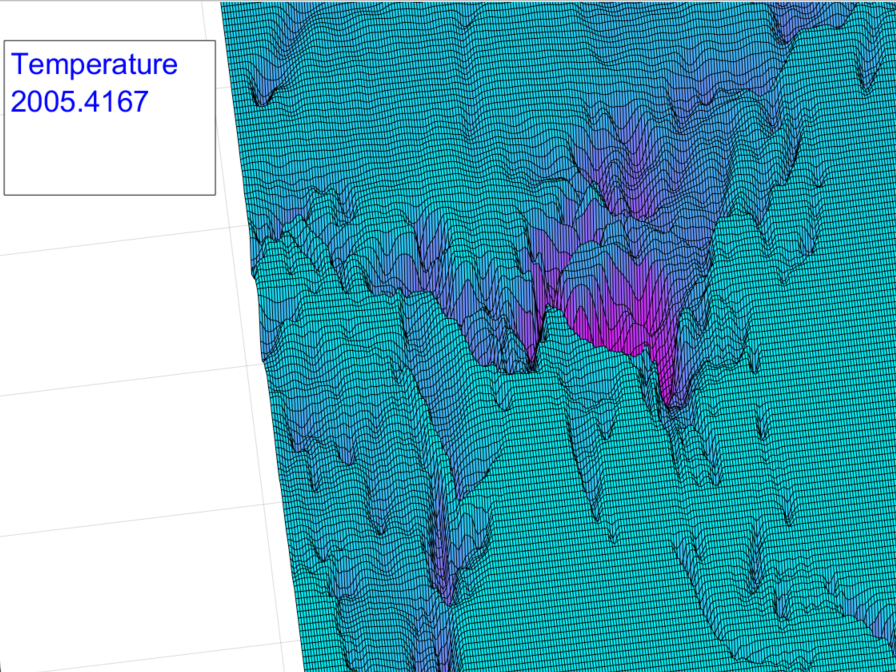Viewport: 896px width, 672px height.
Task: Click the "Temperature" label text
Action: pos(94,64)
